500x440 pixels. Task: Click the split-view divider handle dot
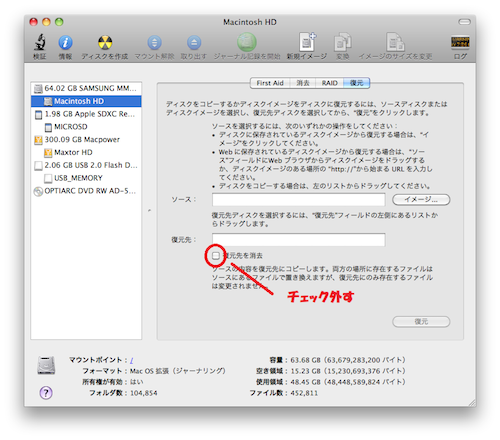pos(149,210)
